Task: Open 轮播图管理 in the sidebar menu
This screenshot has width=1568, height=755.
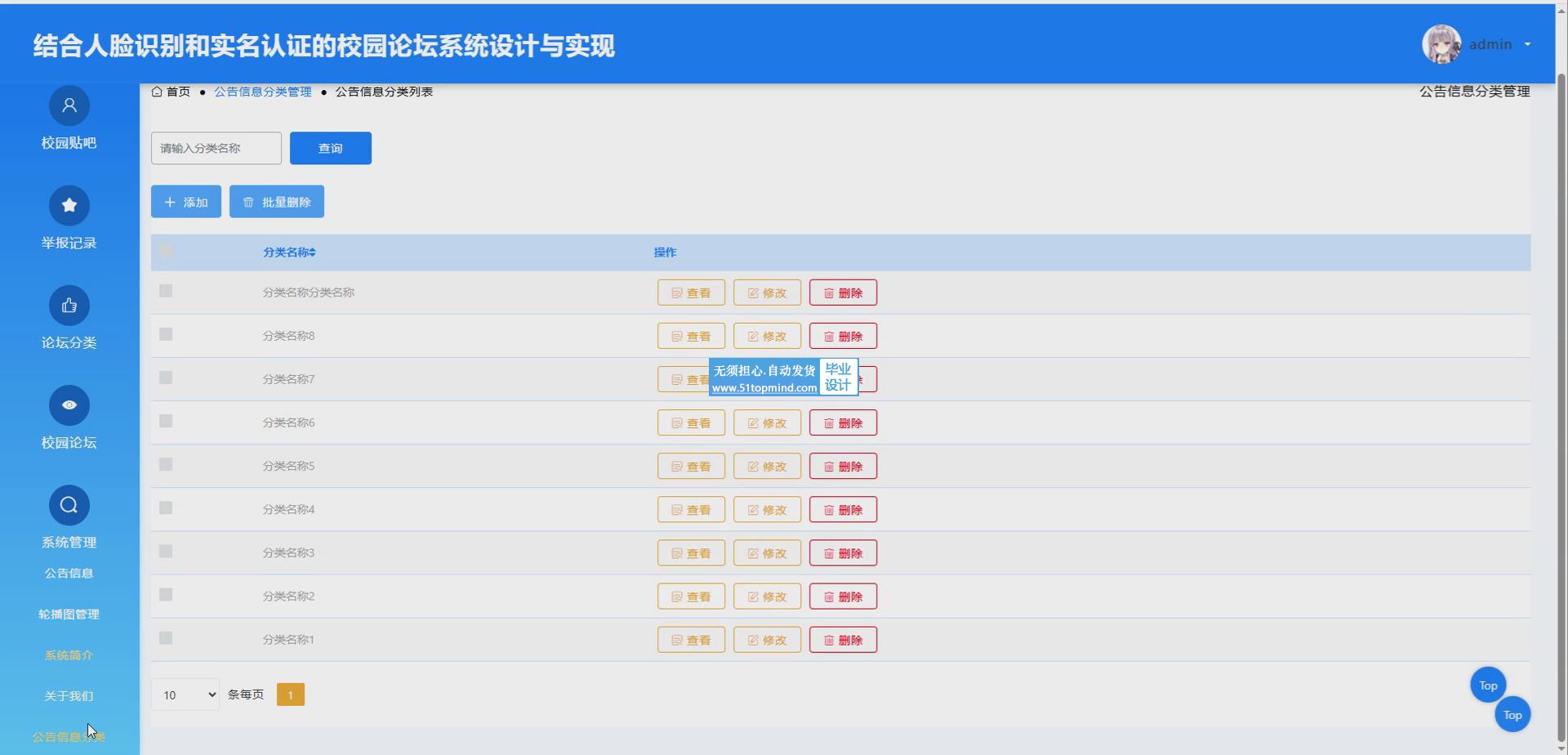Action: (x=69, y=614)
